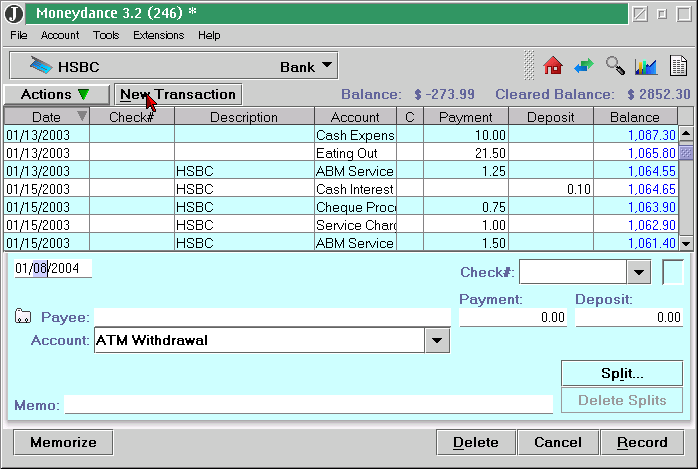Image resolution: width=698 pixels, height=469 pixels.
Task: Click the 1,064.55 balance cell
Action: coord(636,171)
